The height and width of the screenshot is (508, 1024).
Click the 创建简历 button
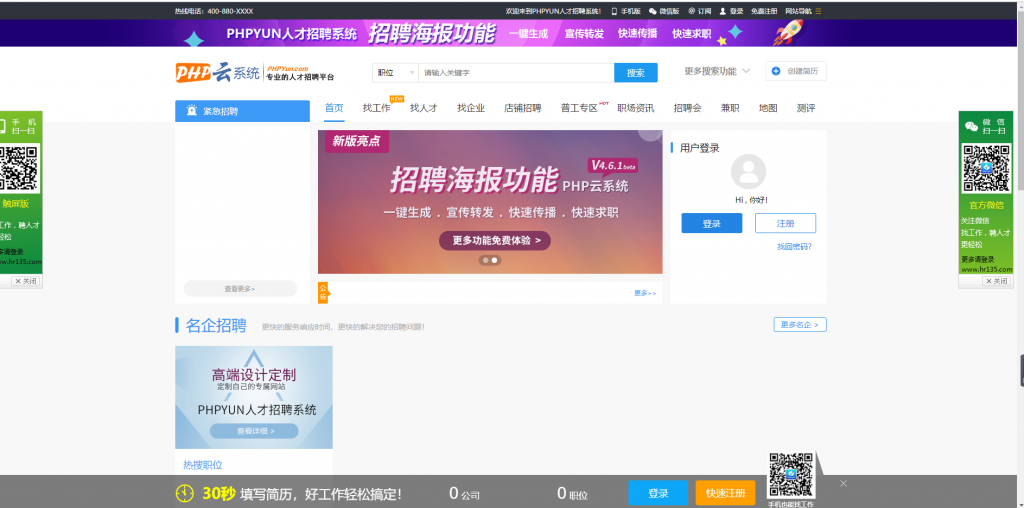(795, 71)
